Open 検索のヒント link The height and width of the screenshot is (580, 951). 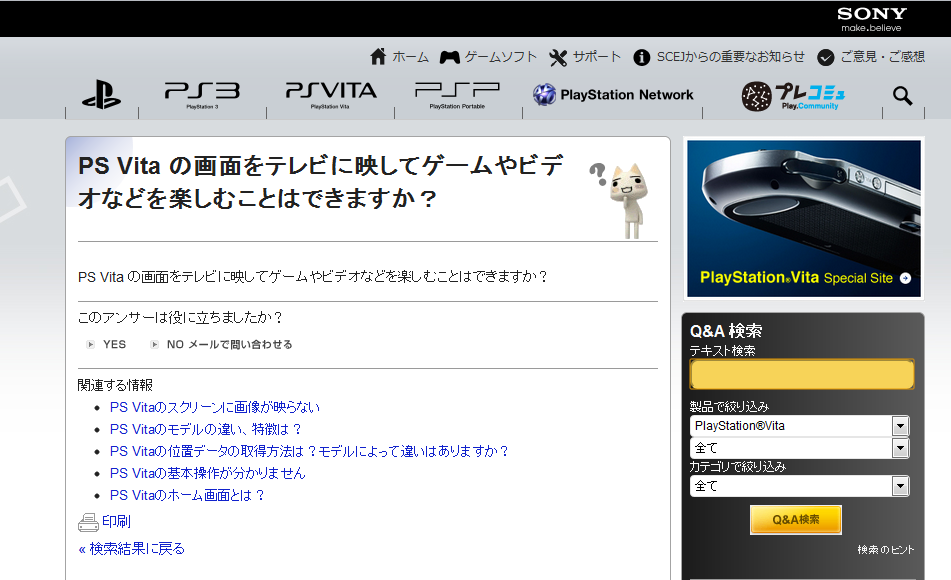coord(885,550)
